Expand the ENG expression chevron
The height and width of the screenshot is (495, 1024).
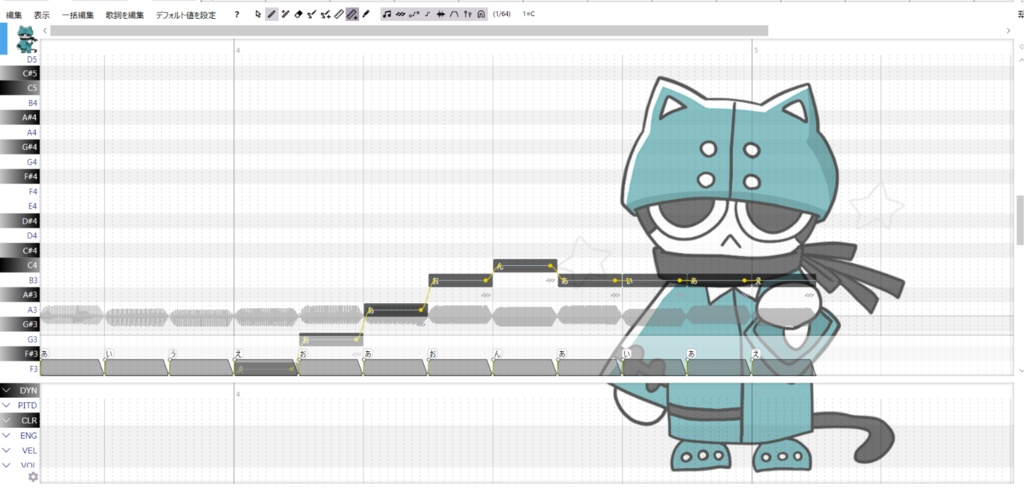click(7, 435)
